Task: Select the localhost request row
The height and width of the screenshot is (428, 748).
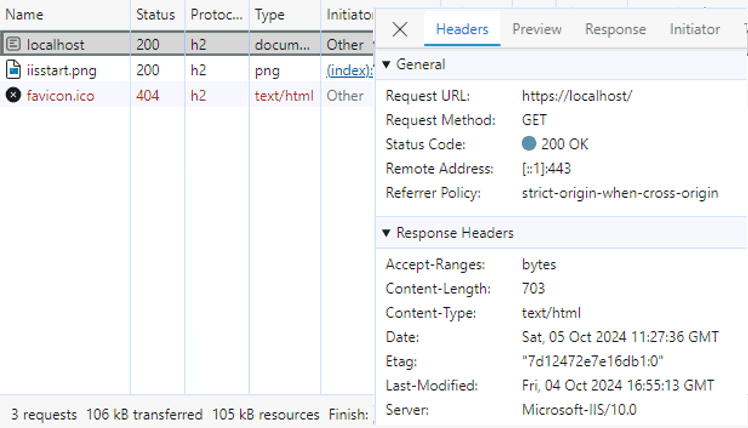Action: 187,44
